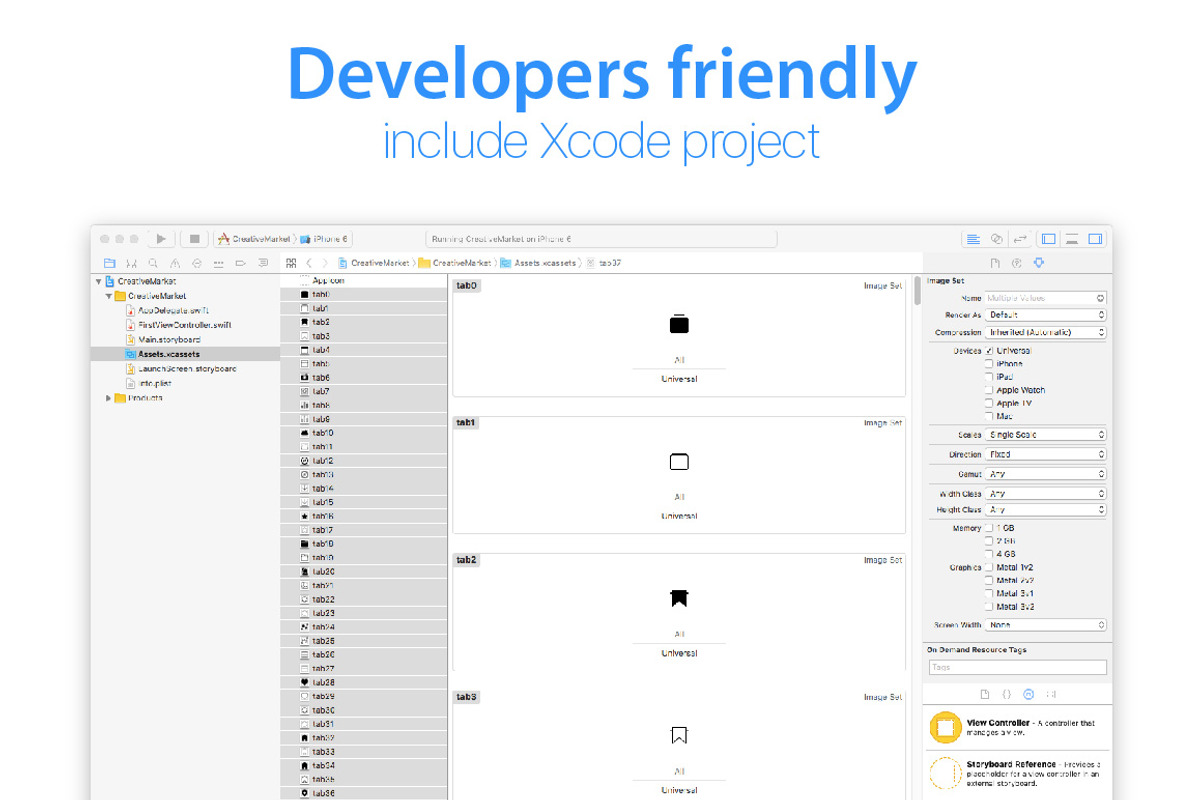
Task: Open the Breakpoint navigator icon
Action: coord(240,263)
